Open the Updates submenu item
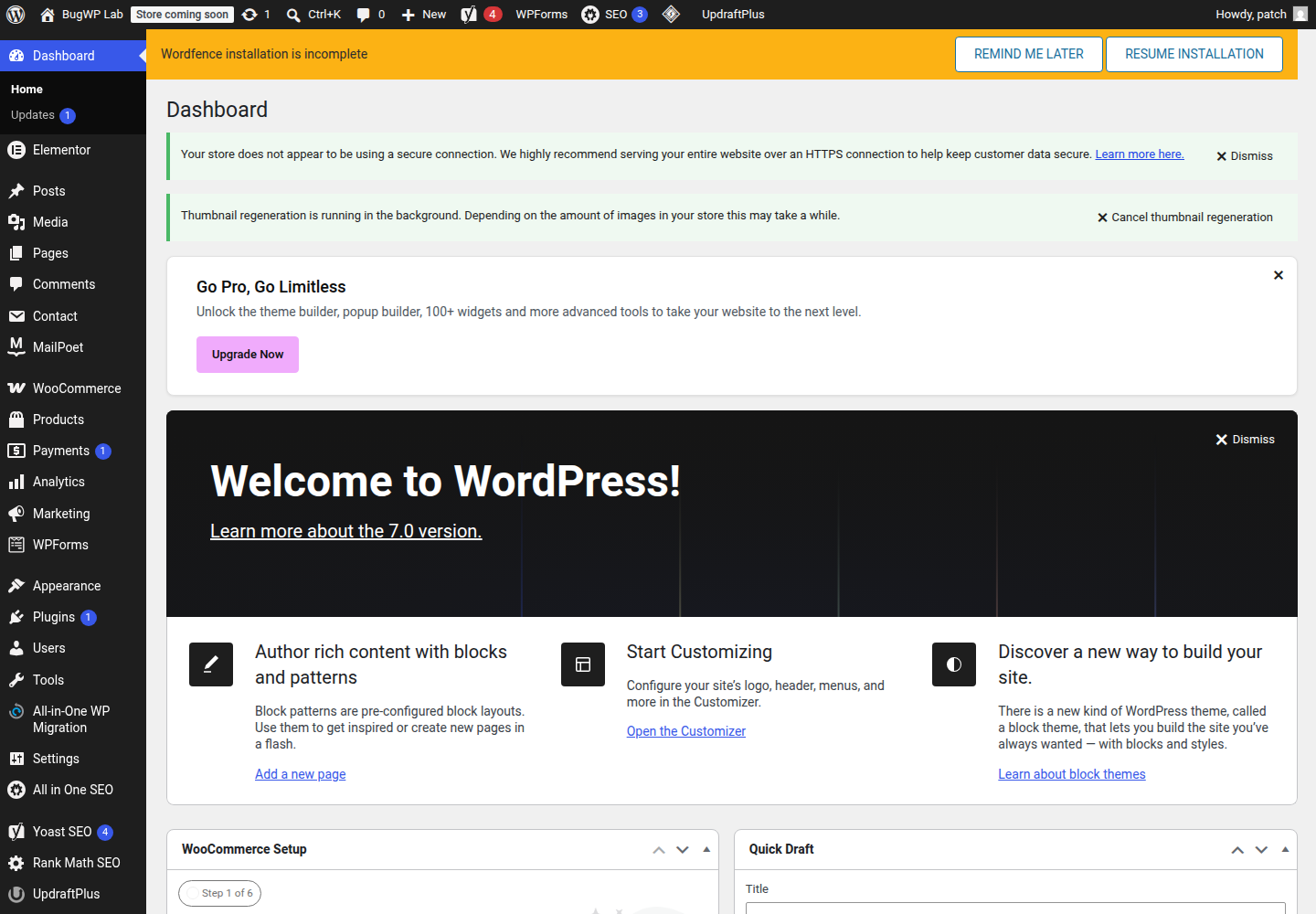 [x=73, y=115]
